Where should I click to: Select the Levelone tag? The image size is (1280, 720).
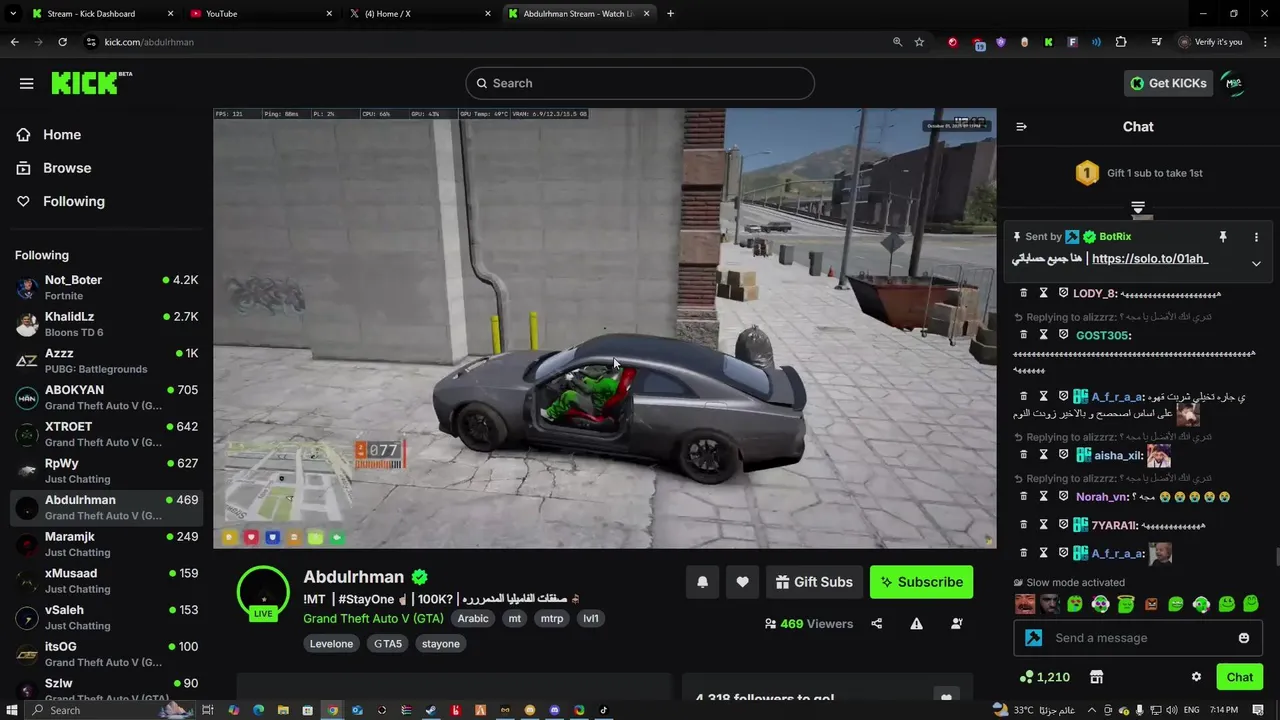(x=331, y=644)
